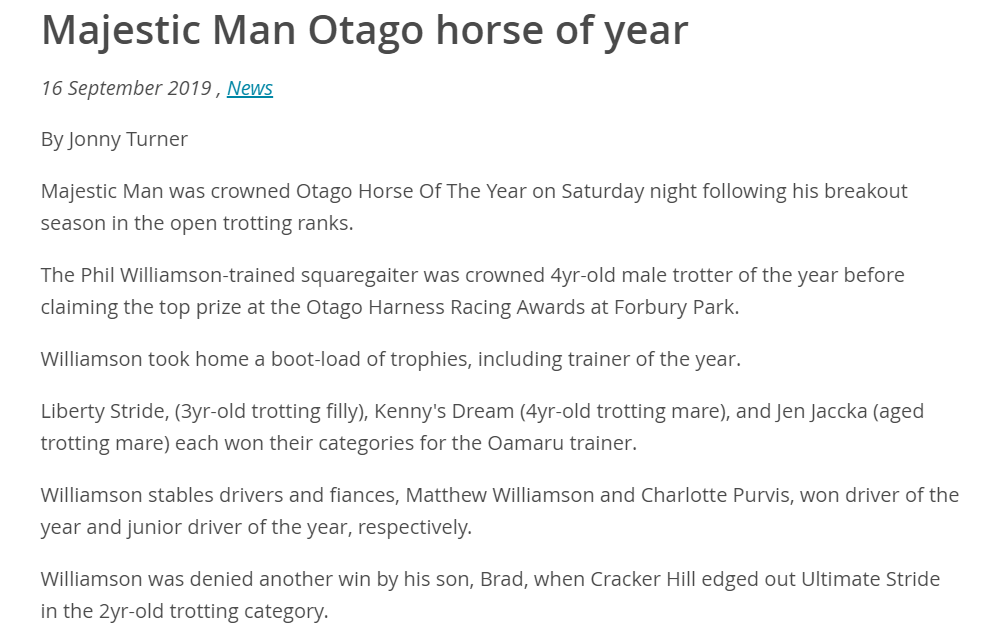This screenshot has height=641, width=984.
Task: Click the 16 September 2019 publish date
Action: [126, 88]
